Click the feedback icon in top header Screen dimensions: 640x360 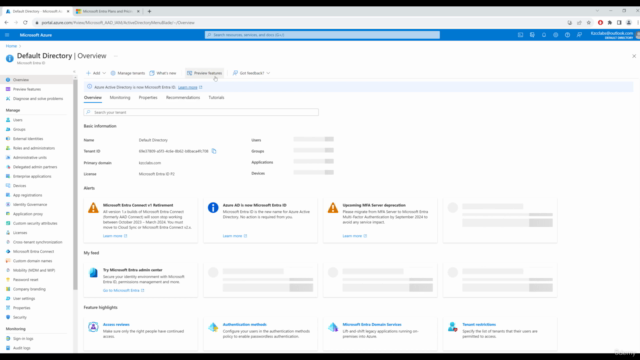[x=579, y=35]
